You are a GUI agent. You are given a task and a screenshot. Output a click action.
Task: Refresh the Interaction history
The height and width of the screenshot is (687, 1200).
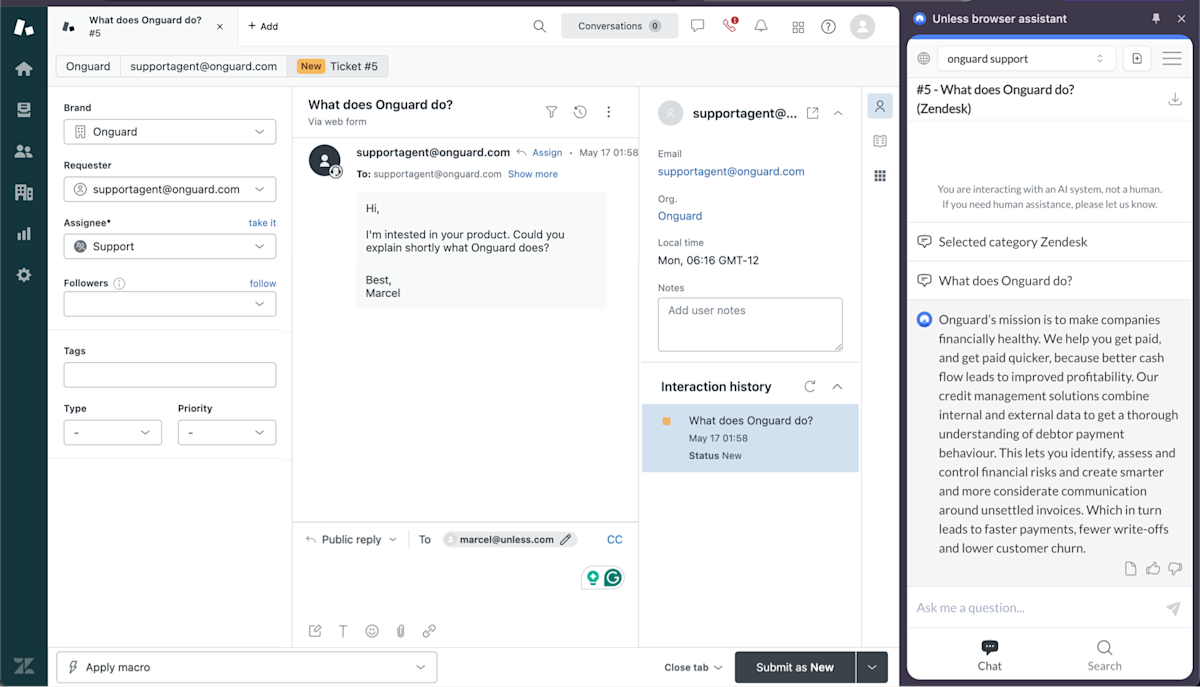tap(810, 386)
